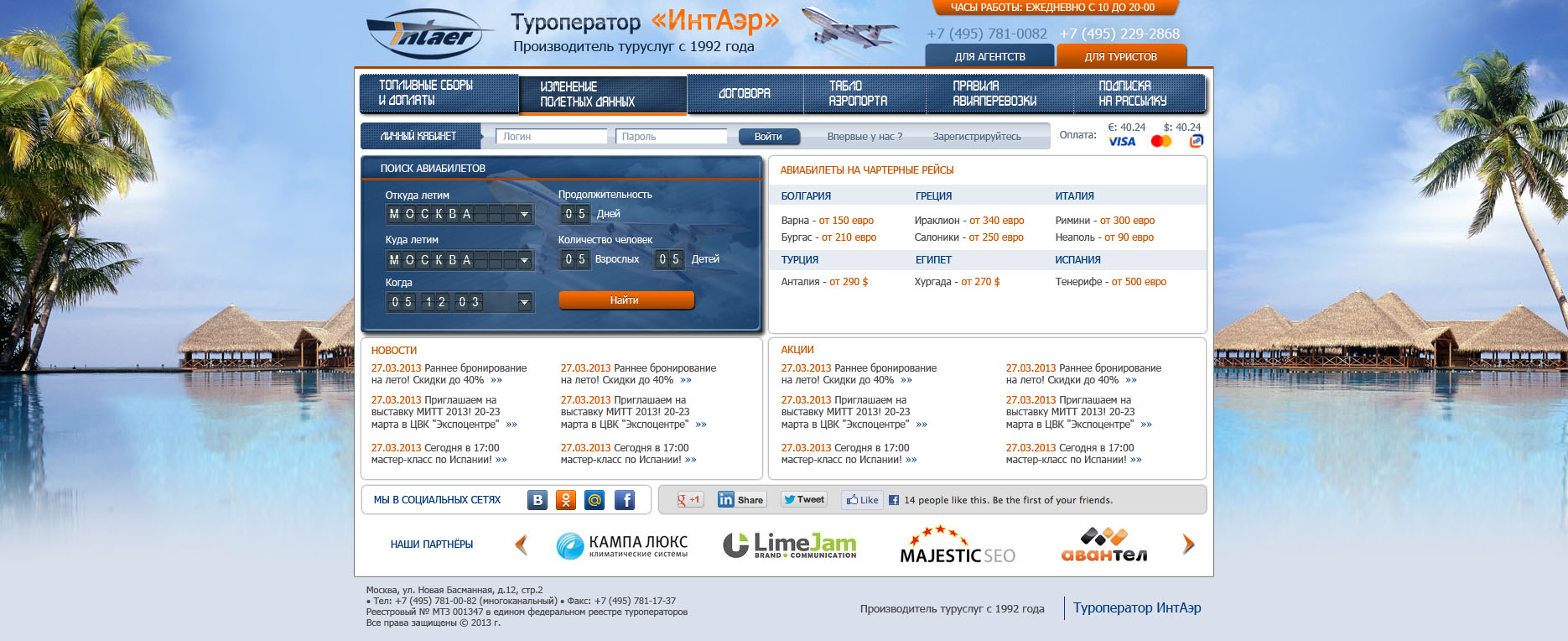The width and height of the screenshot is (1568, 641).
Task: Click the Греция country heading
Action: (x=934, y=196)
